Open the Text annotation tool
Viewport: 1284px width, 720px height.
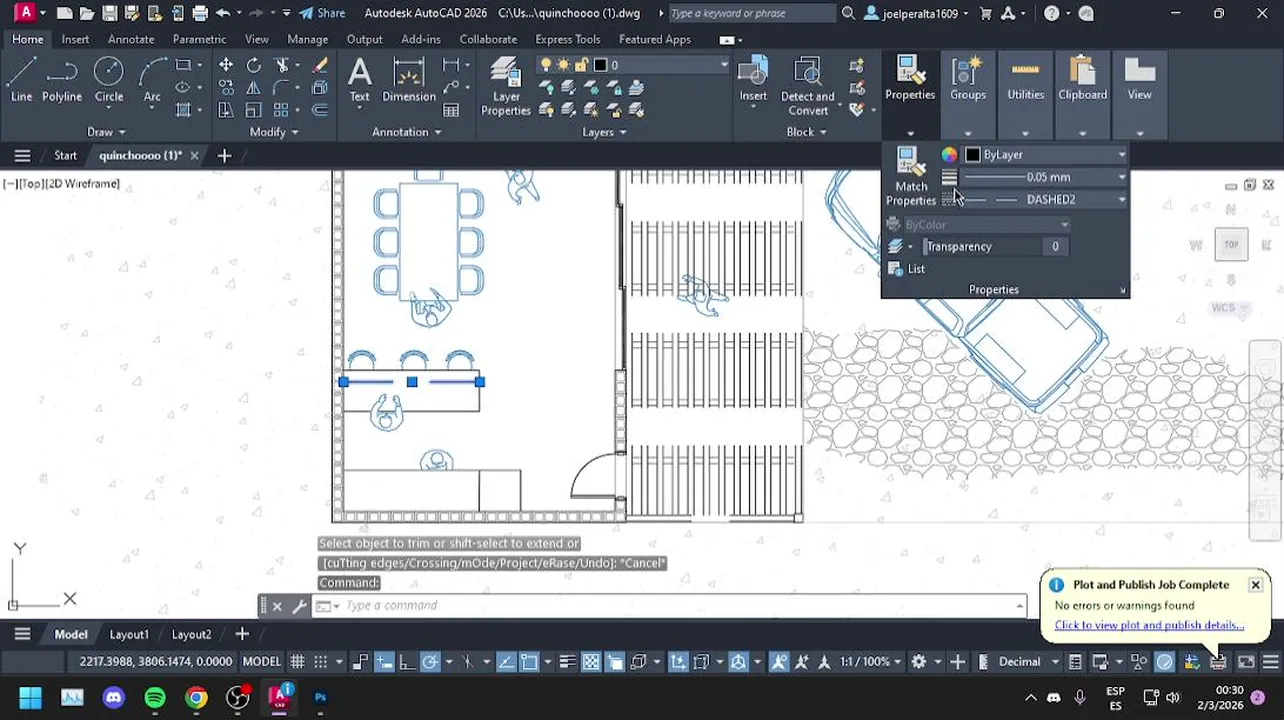[x=359, y=80]
